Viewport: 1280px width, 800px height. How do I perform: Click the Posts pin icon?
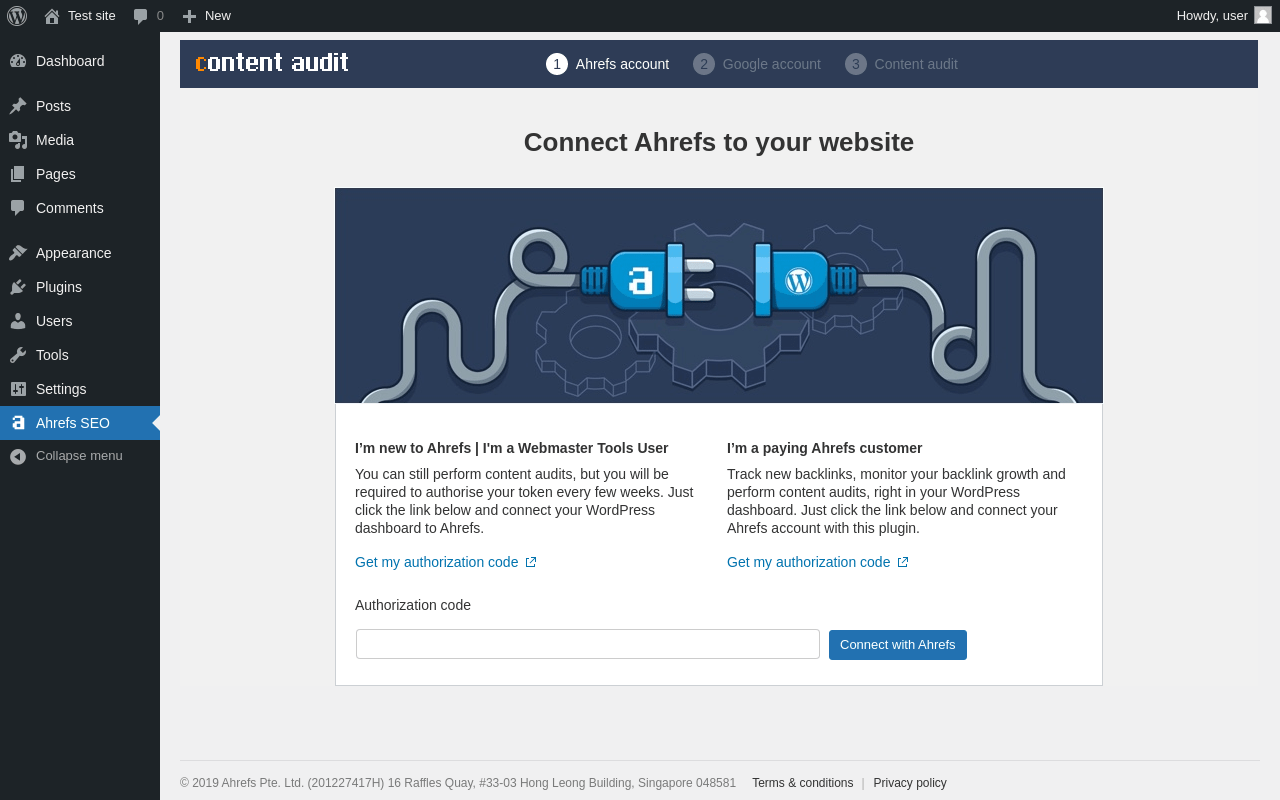pos(18,106)
